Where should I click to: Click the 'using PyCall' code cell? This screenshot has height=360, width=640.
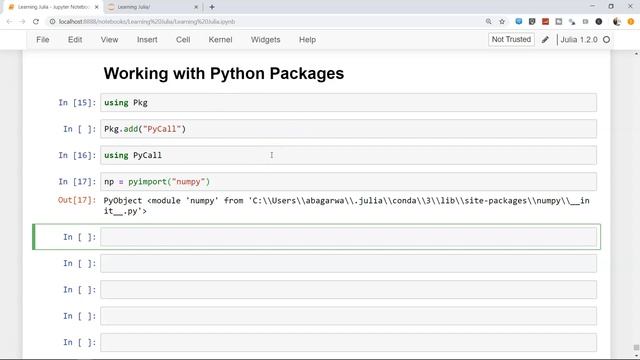[x=349, y=155]
